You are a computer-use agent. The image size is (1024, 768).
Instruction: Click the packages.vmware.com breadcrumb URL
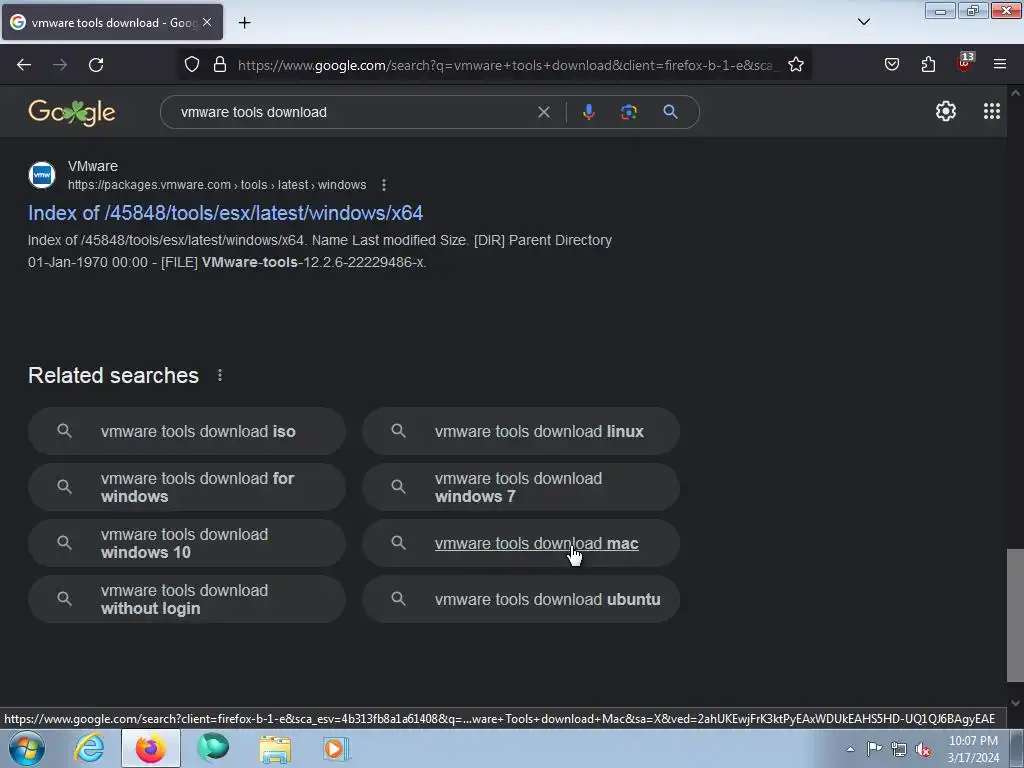pos(217,185)
